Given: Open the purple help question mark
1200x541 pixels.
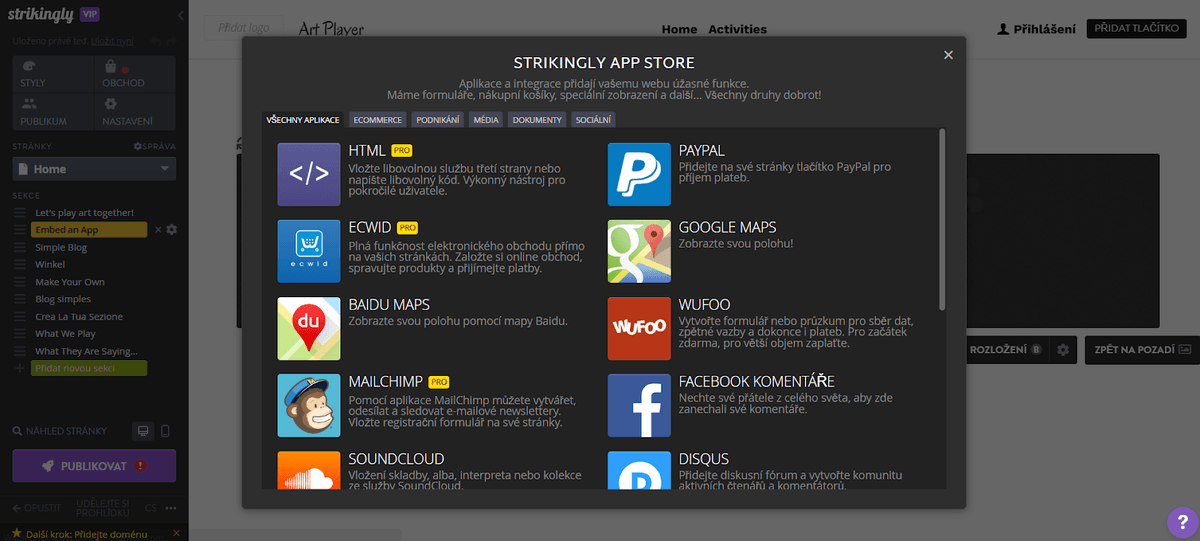Looking at the screenshot, I should 1181,522.
